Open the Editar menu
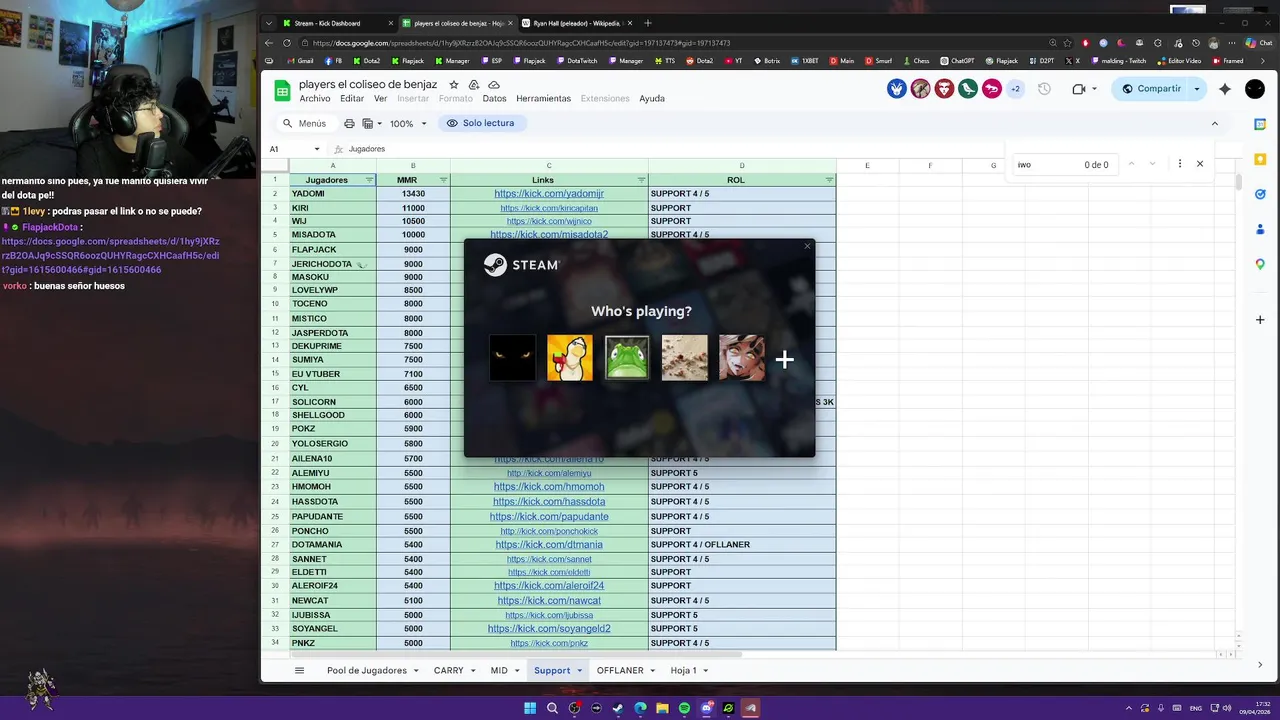The image size is (1280, 720). [352, 98]
